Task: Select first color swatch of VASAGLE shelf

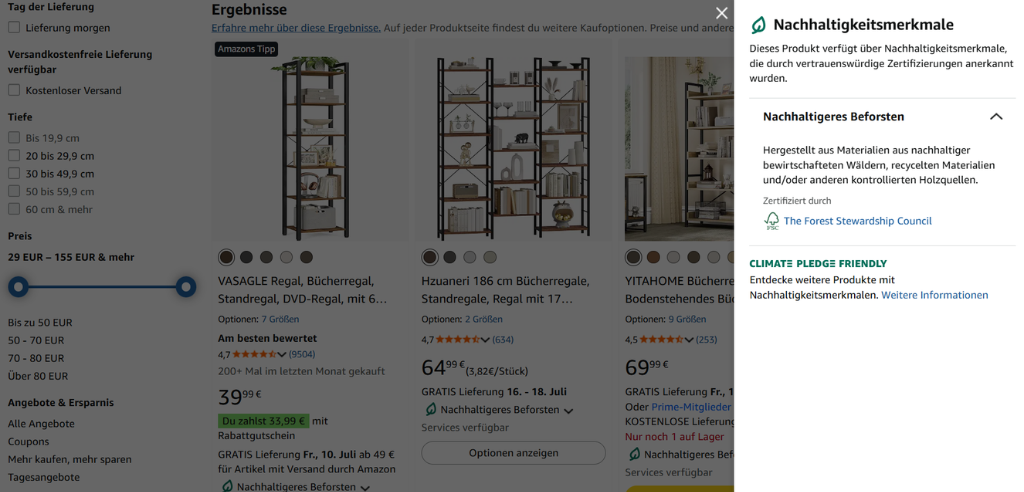Action: [x=226, y=257]
